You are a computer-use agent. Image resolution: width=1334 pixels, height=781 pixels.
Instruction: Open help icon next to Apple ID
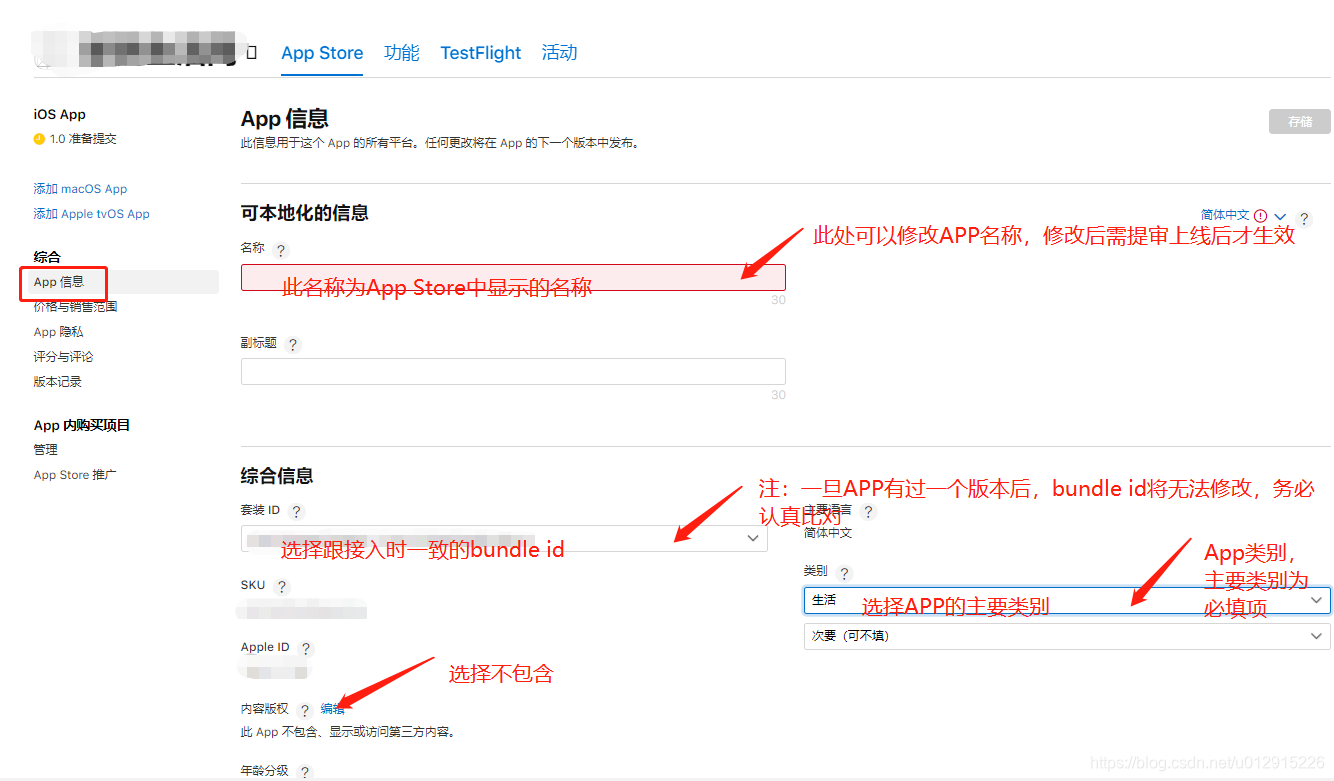point(306,649)
